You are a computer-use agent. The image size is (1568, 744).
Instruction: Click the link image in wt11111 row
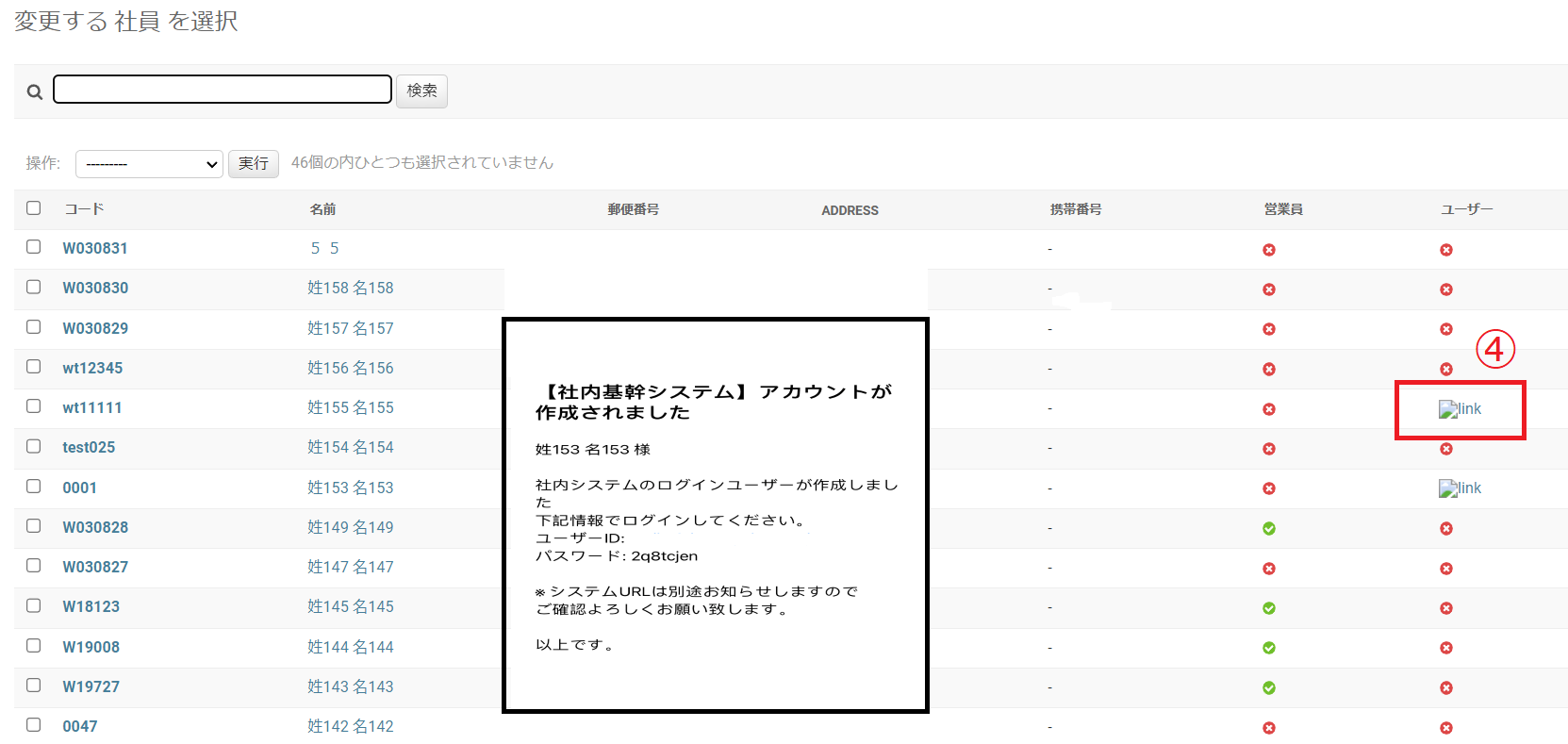1459,409
